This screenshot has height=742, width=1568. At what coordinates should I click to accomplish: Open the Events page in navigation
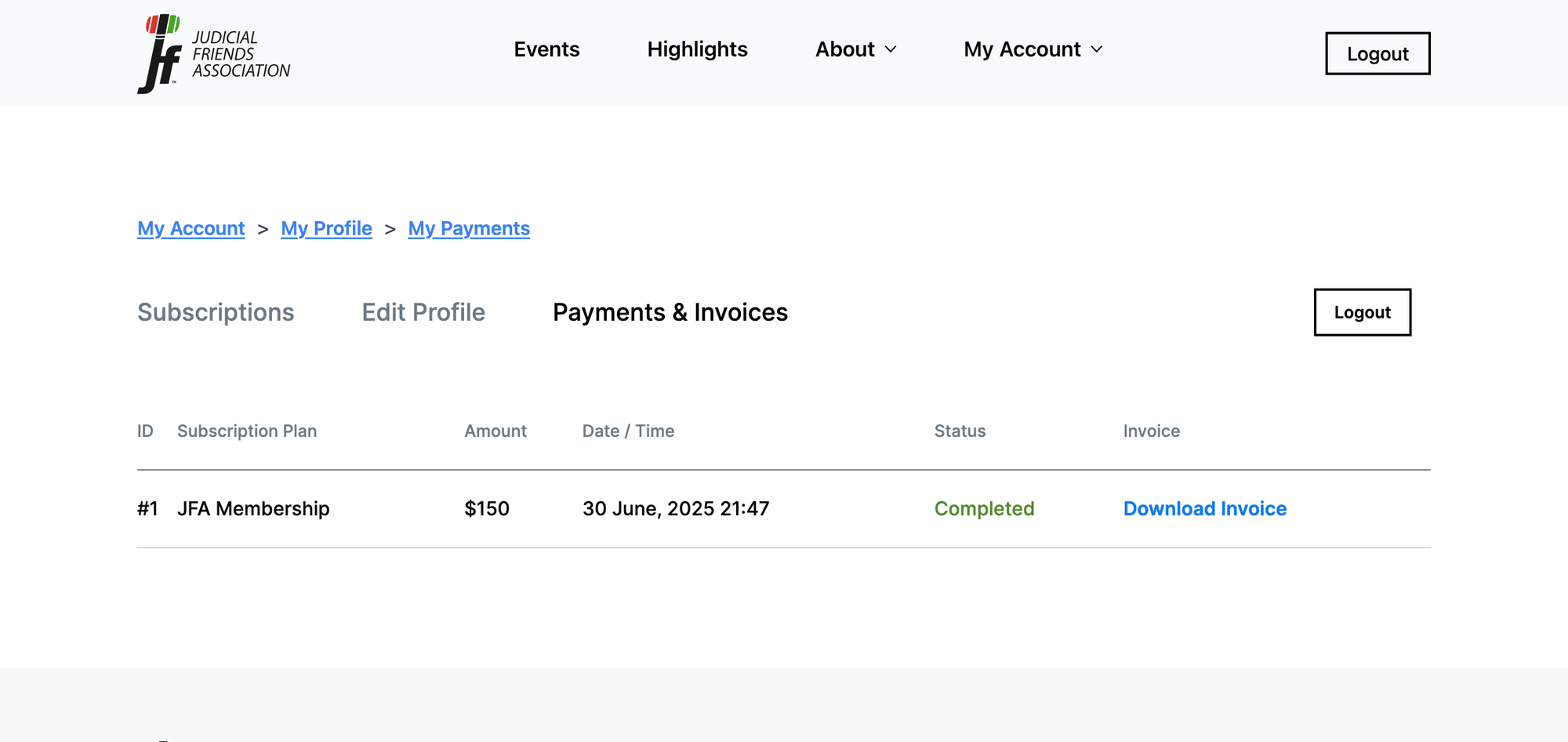click(546, 49)
